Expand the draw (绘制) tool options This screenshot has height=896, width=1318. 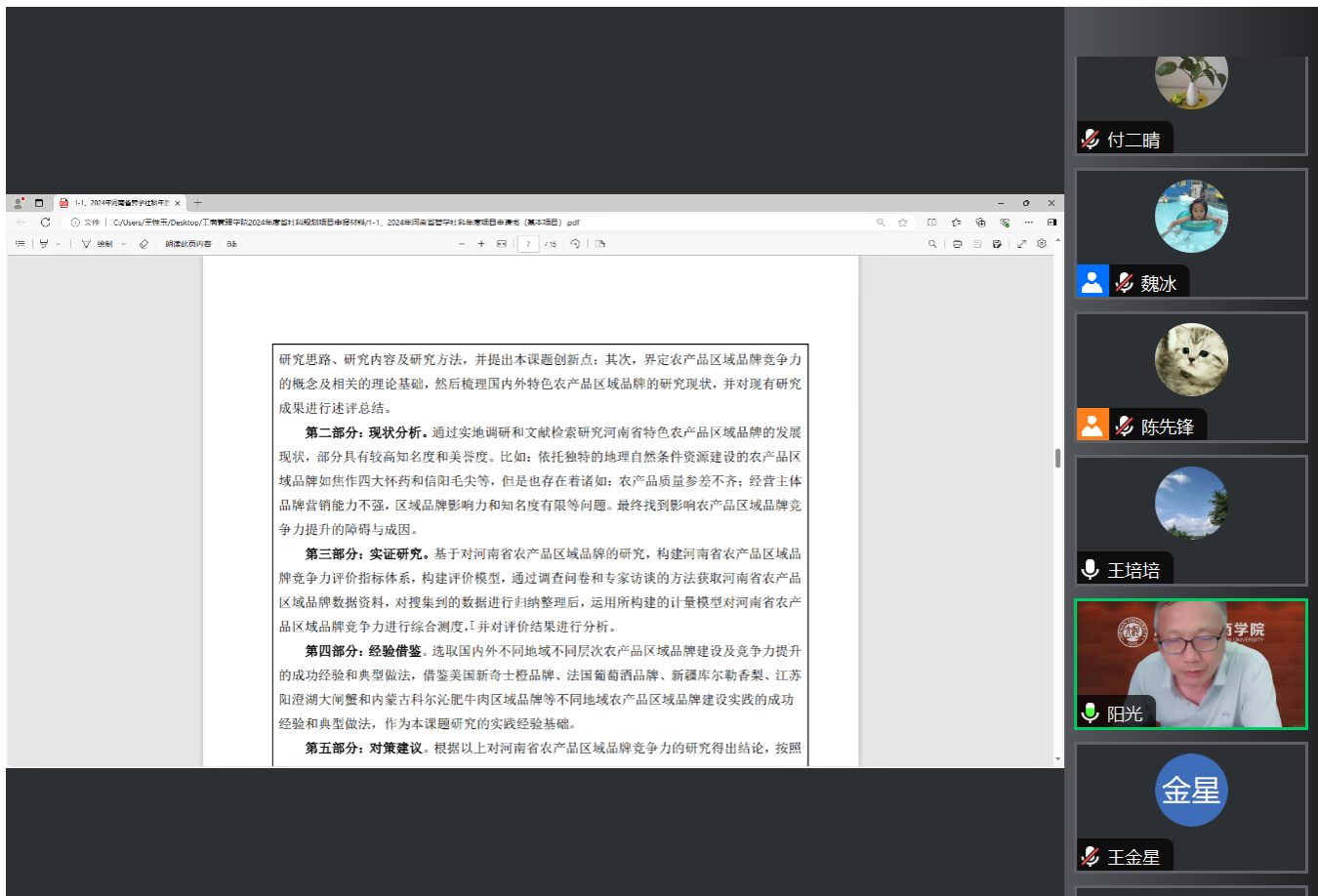124,244
